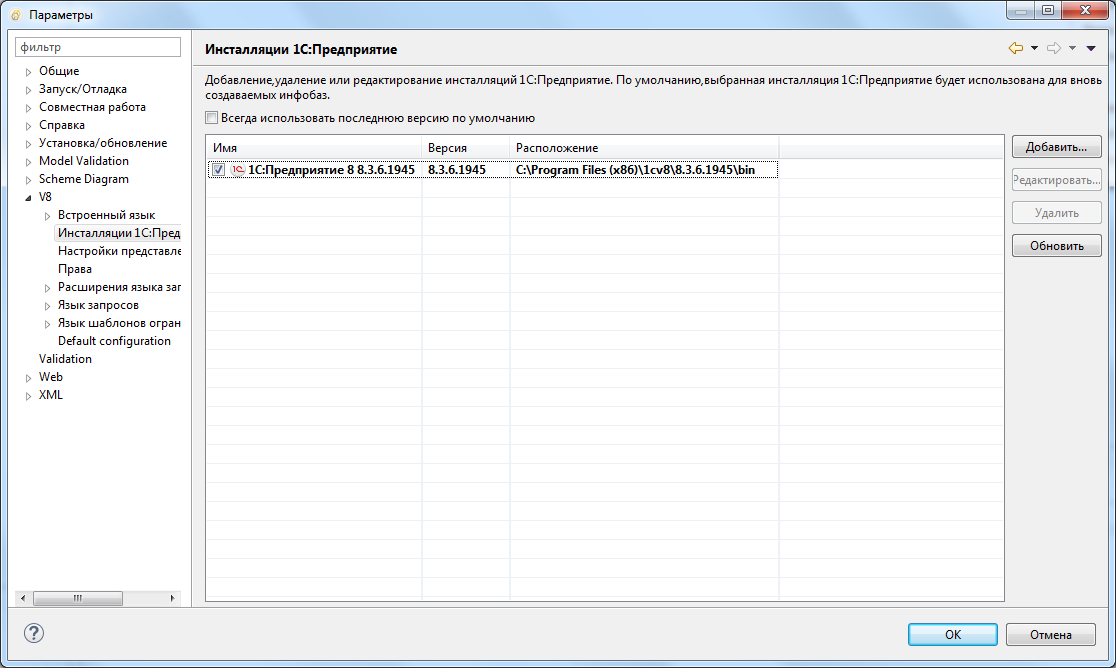
Task: Confirm with the OK button
Action: 952,635
